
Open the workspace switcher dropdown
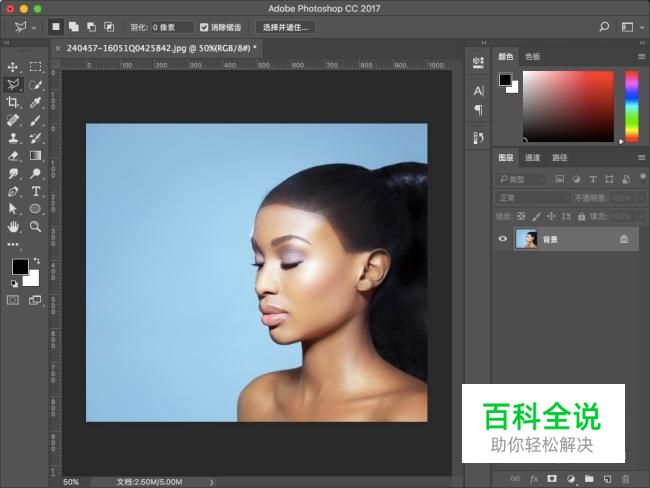tap(642, 27)
